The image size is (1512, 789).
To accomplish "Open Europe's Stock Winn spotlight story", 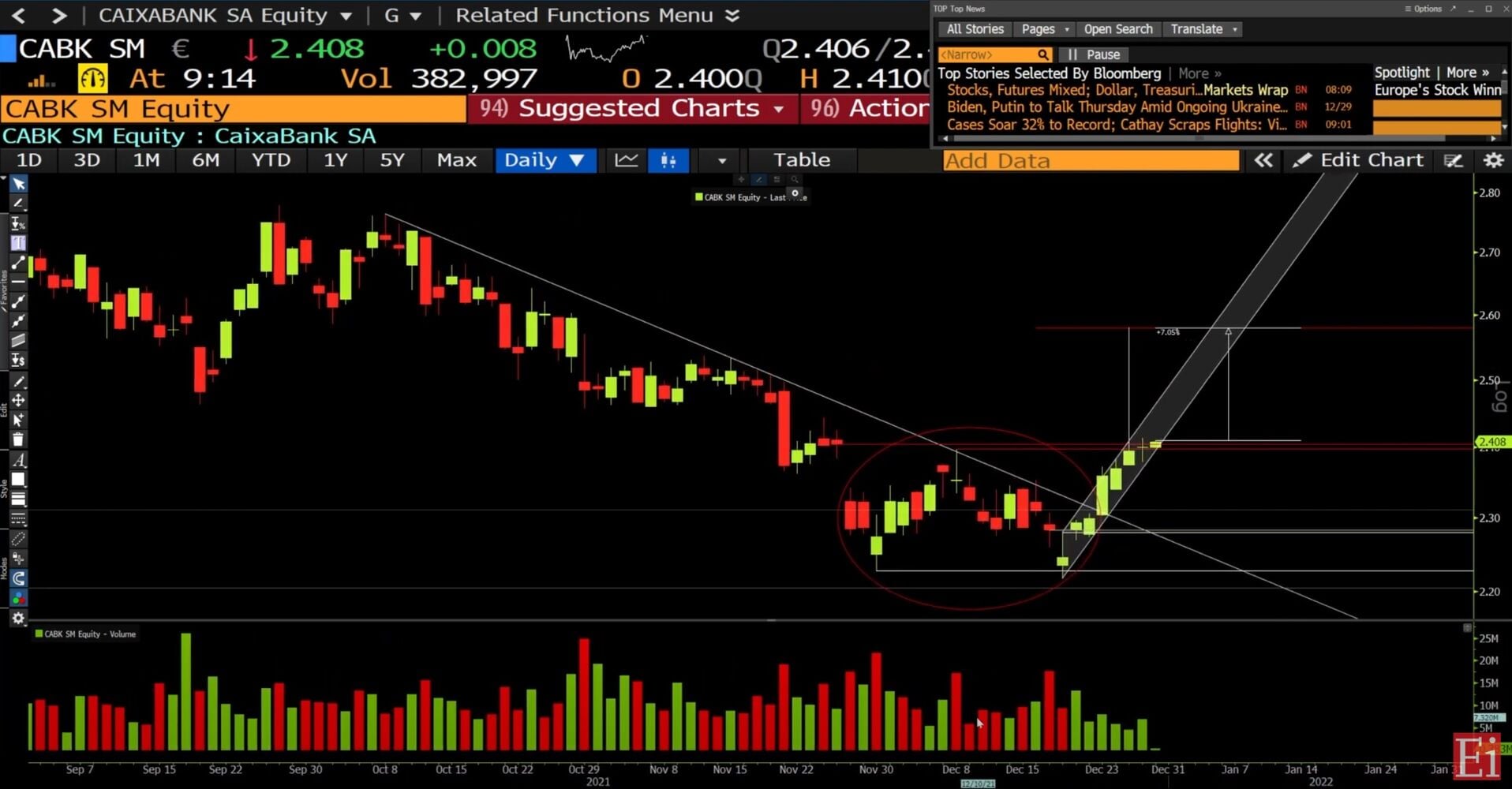I will 1437,90.
